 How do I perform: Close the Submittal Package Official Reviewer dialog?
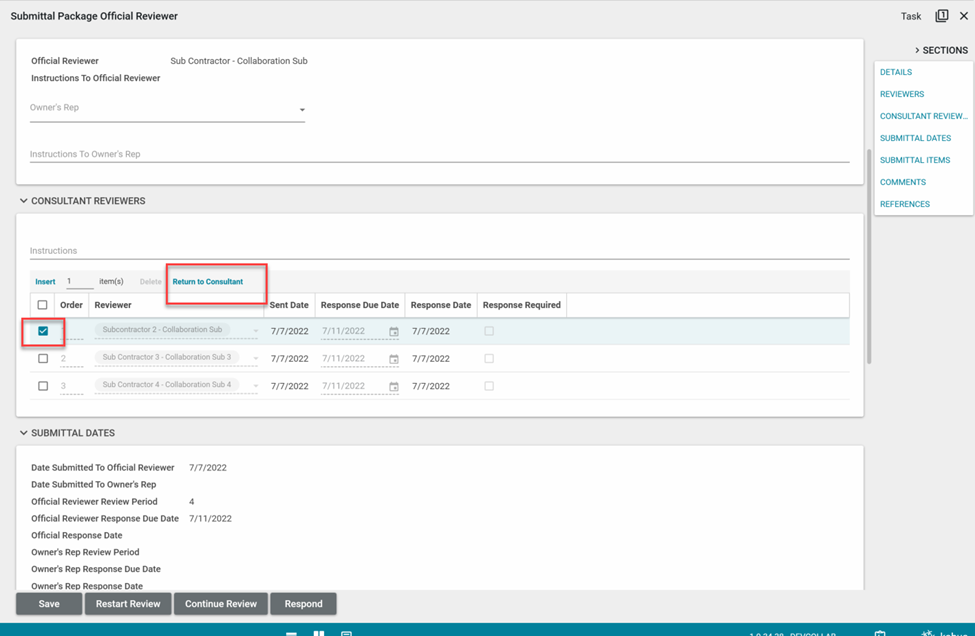[964, 16]
